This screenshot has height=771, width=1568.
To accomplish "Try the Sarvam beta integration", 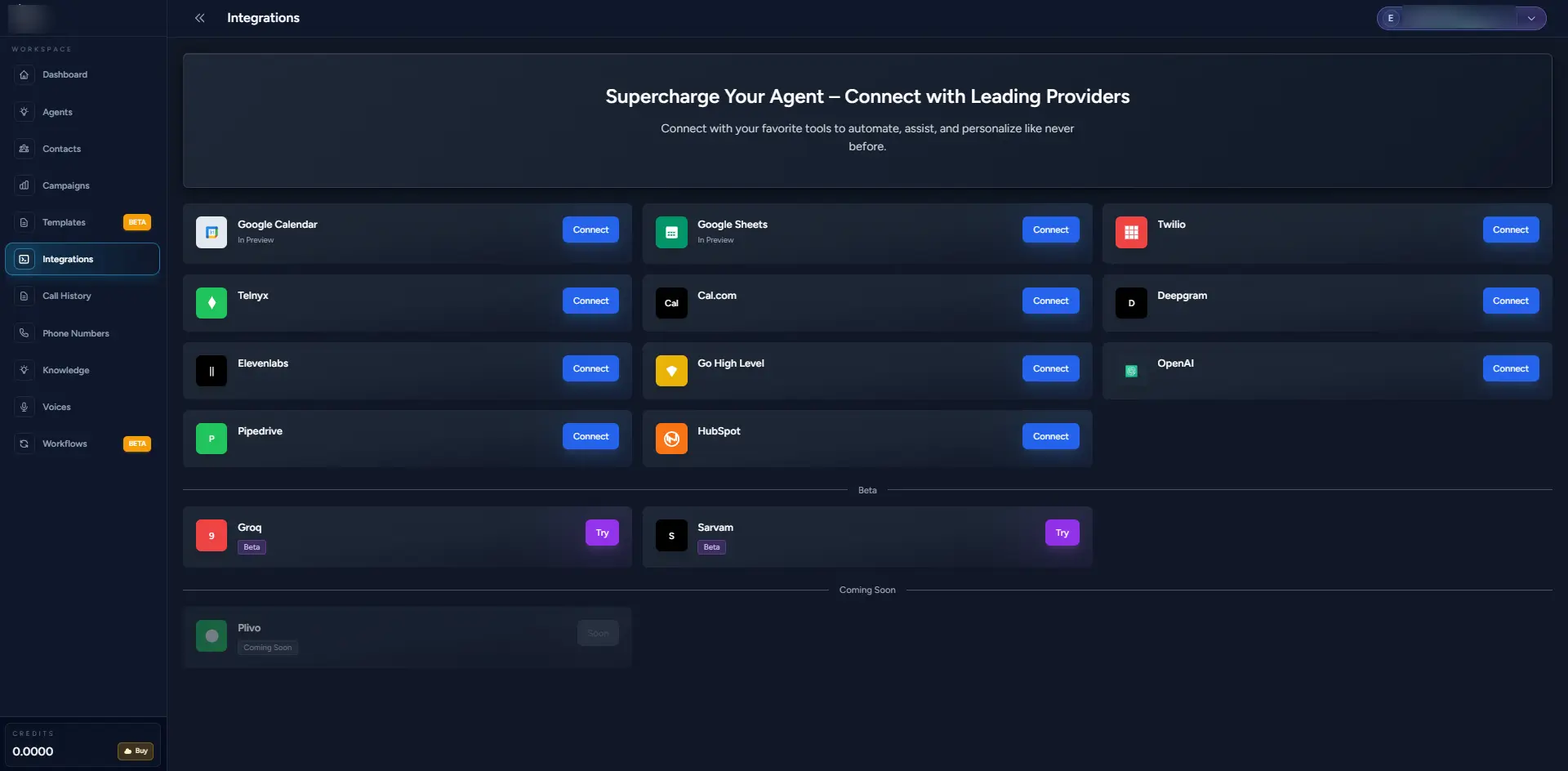I will click(1062, 533).
